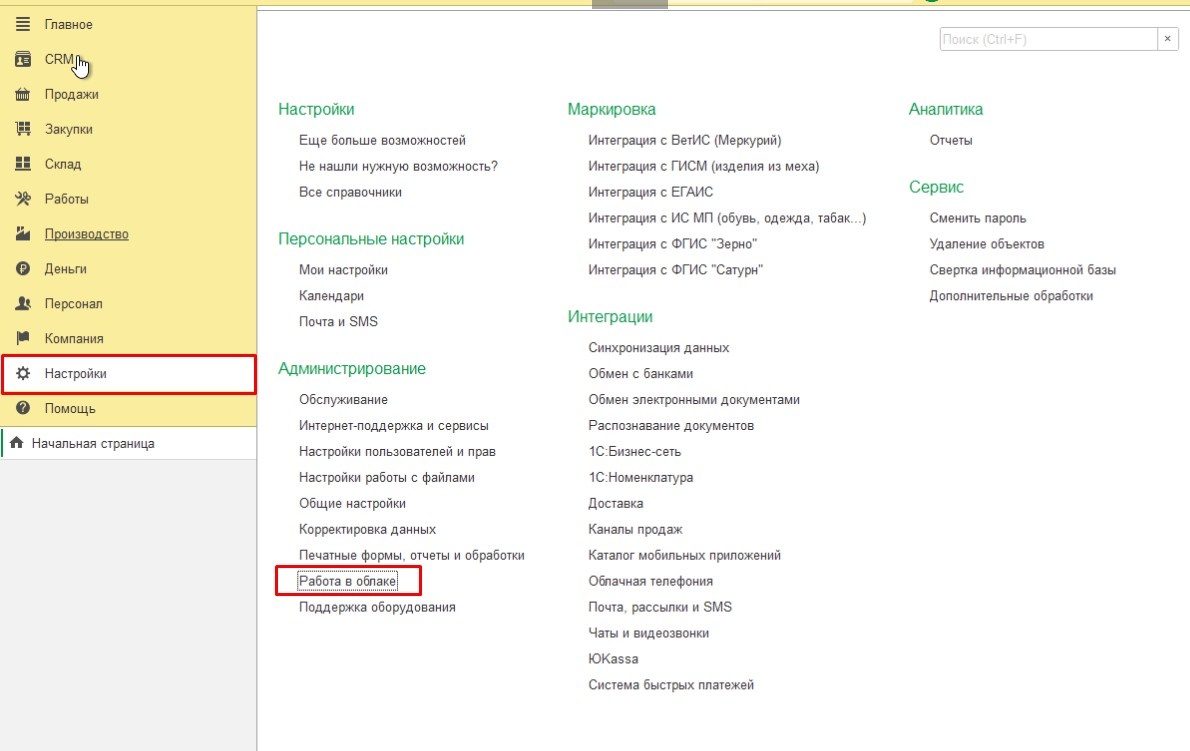Open Облачная телефония link
The height and width of the screenshot is (751, 1190).
[x=650, y=581]
